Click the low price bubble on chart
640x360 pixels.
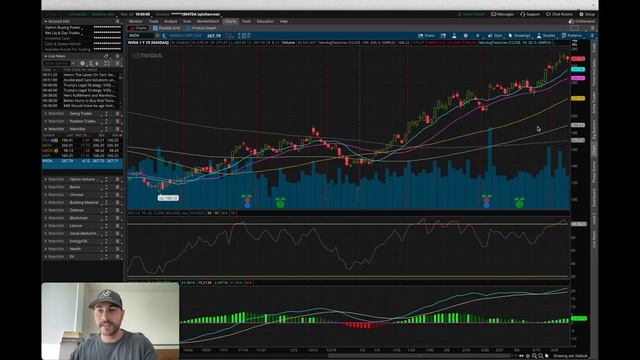(168, 198)
